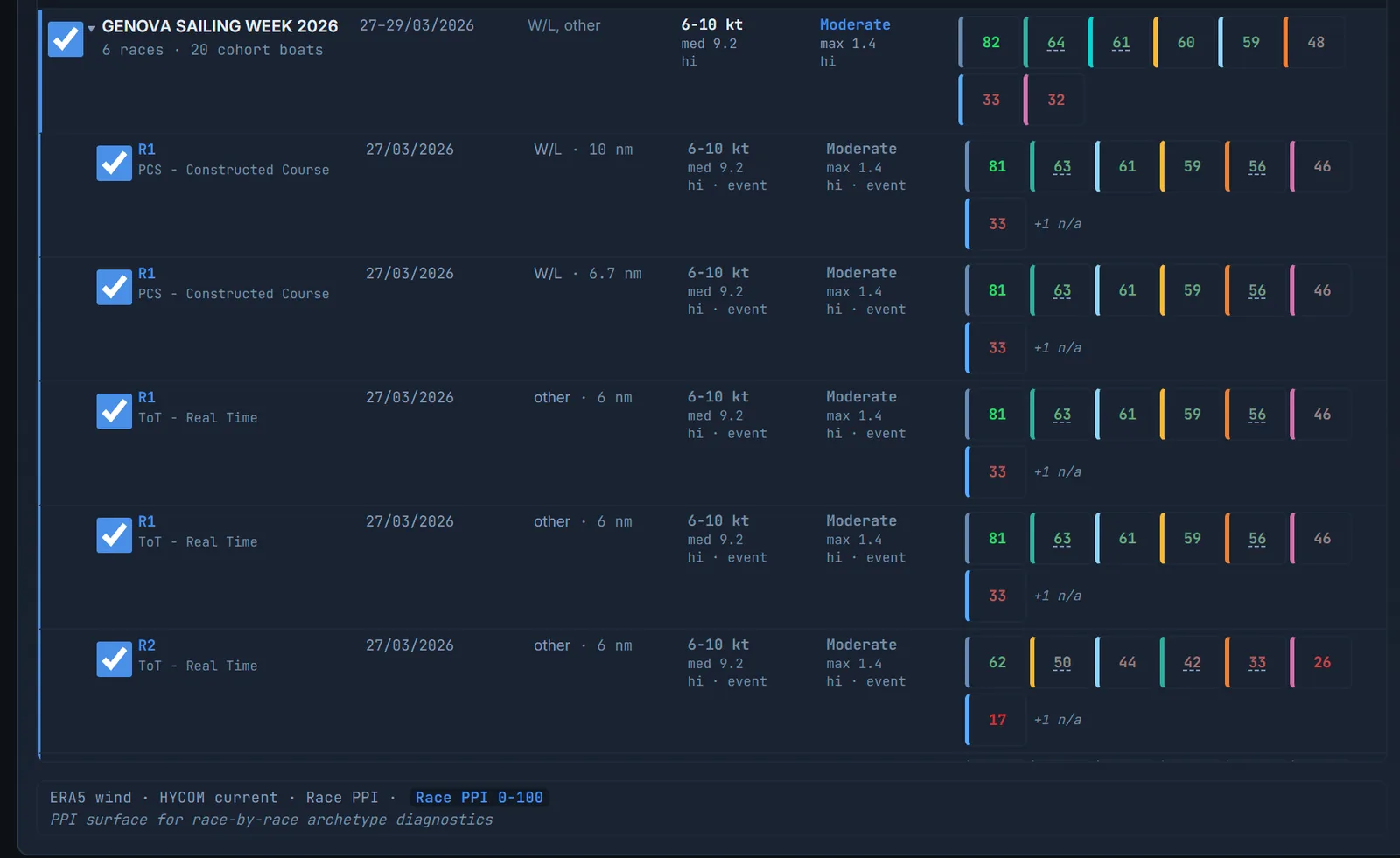This screenshot has height=858, width=1400.
Task: Click score chip 42 in the R2 row
Action: point(1191,662)
